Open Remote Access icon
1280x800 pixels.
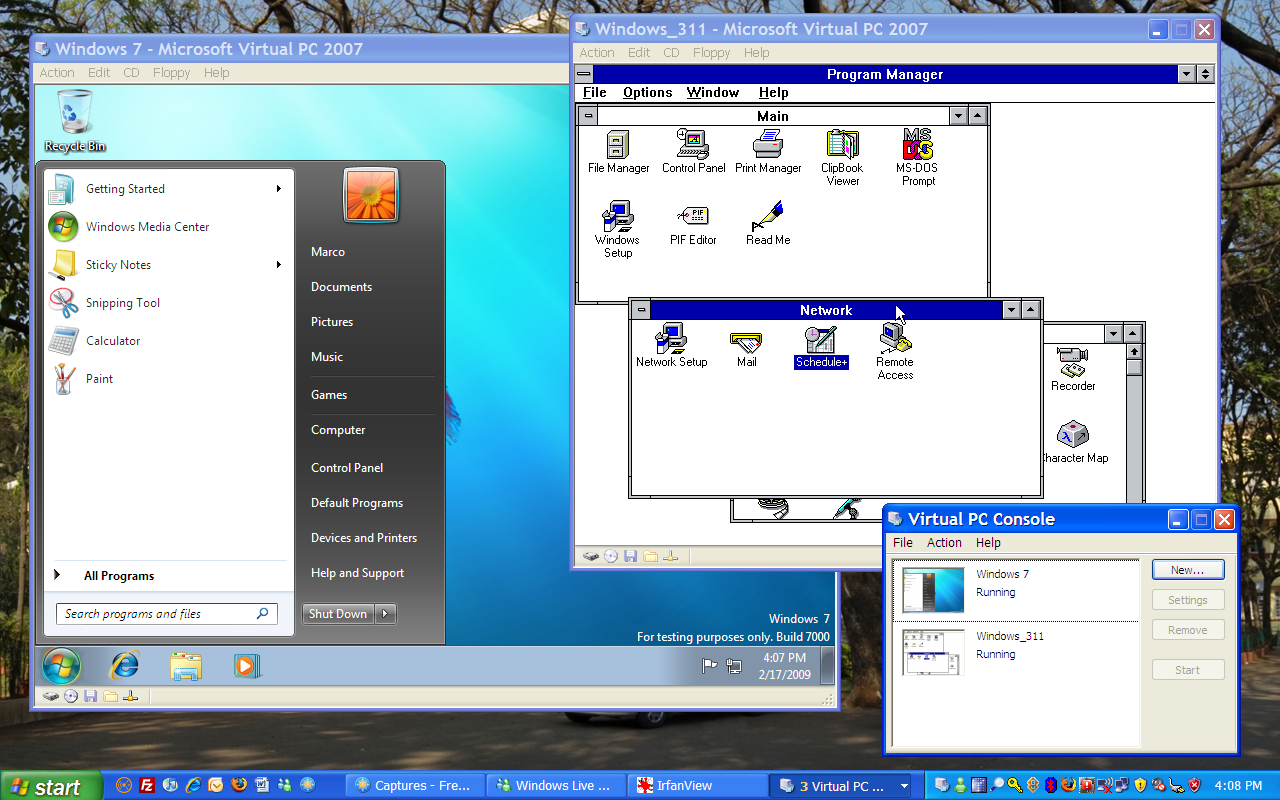pos(895,352)
